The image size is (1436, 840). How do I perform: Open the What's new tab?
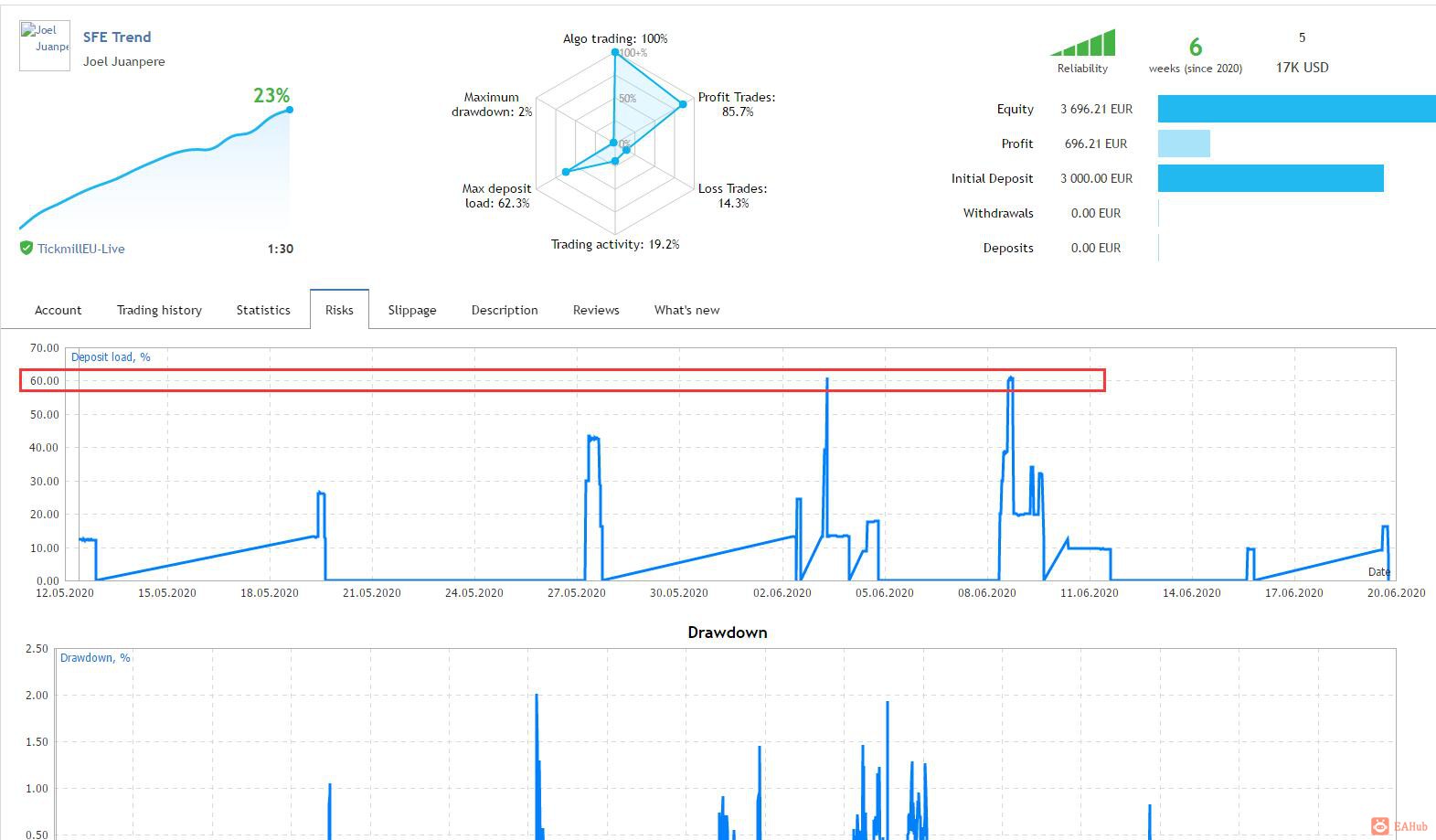686,310
